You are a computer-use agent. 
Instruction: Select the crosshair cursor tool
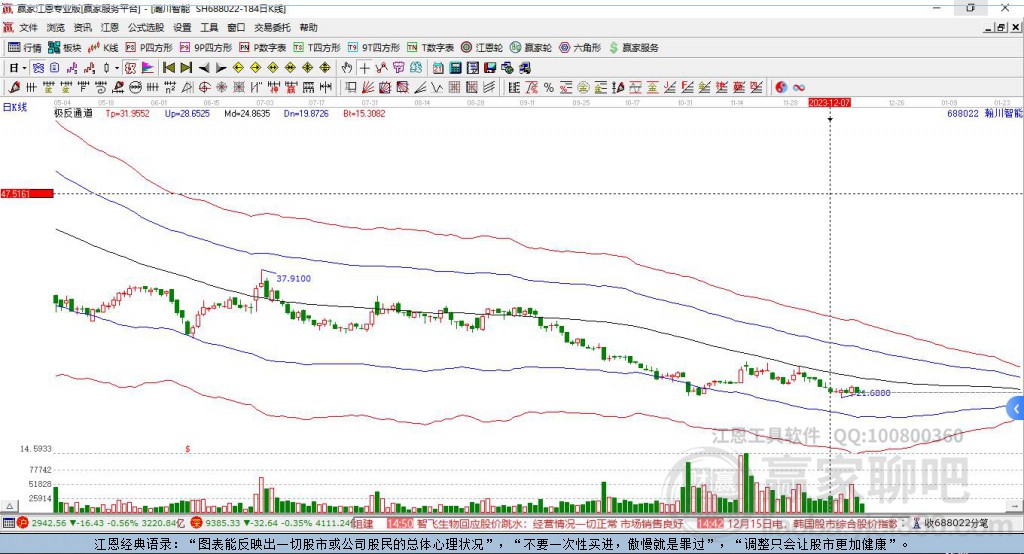pyautogui.click(x=365, y=68)
